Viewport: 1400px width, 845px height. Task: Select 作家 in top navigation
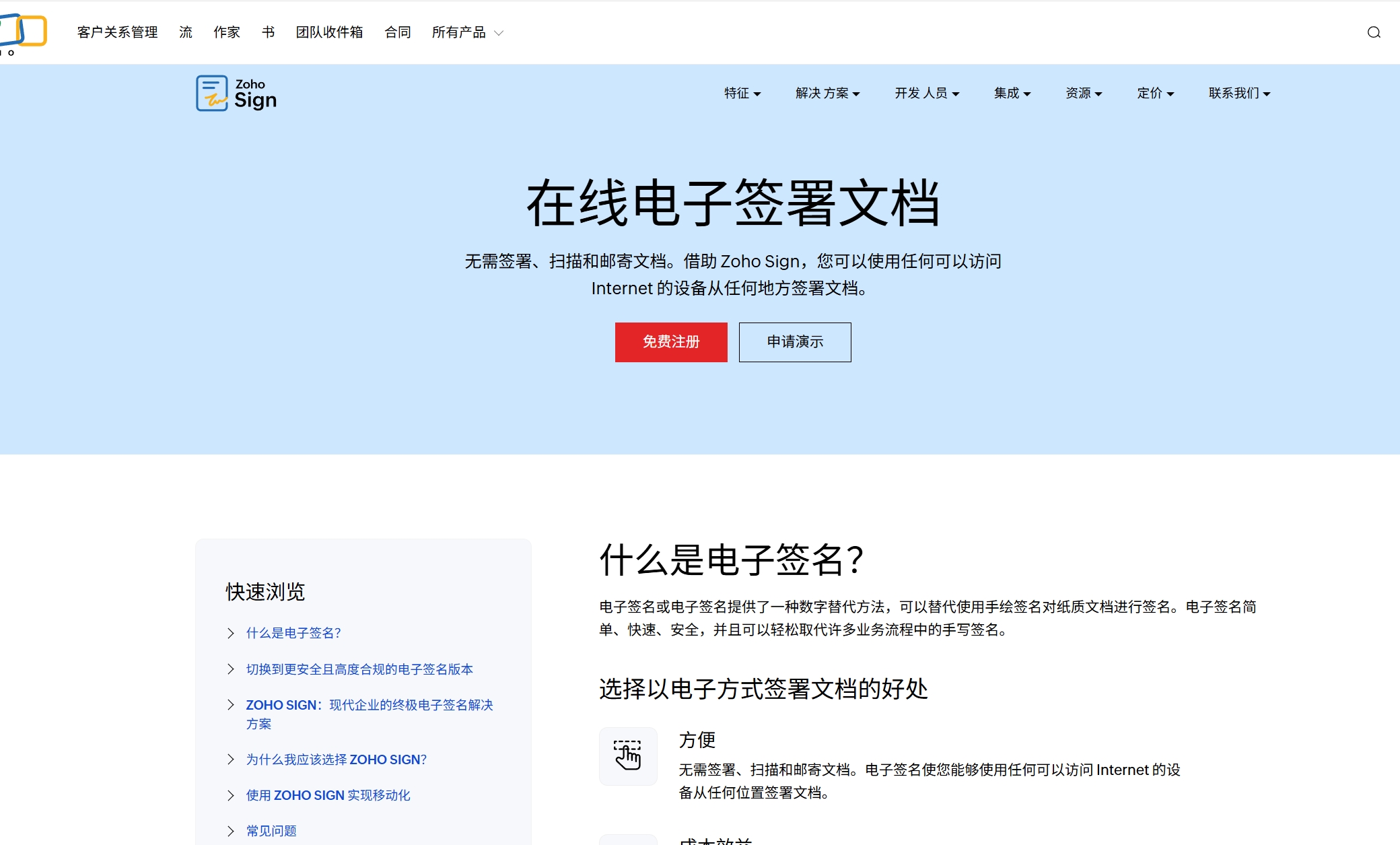(227, 32)
